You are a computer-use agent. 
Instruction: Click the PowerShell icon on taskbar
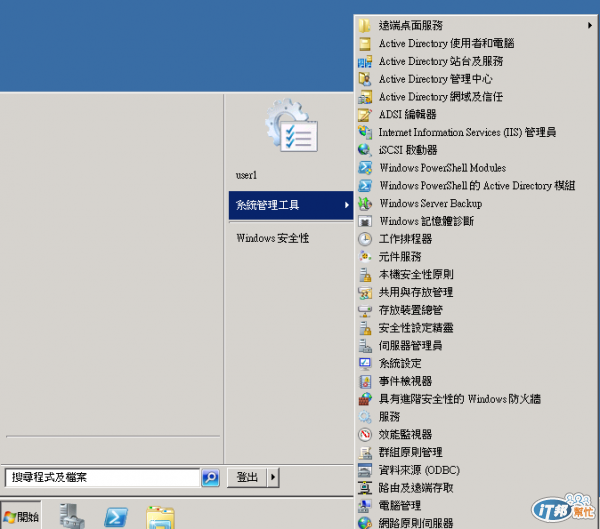pyautogui.click(x=116, y=517)
